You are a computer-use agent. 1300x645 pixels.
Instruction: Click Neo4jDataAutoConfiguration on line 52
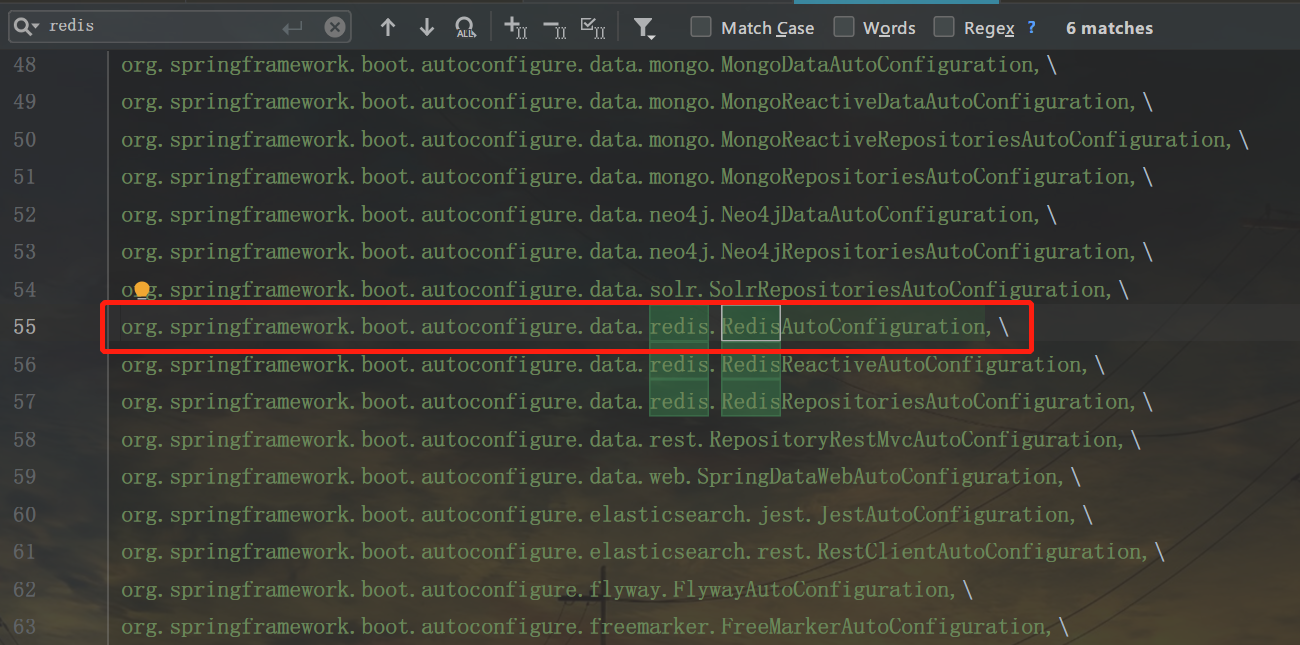tap(878, 215)
